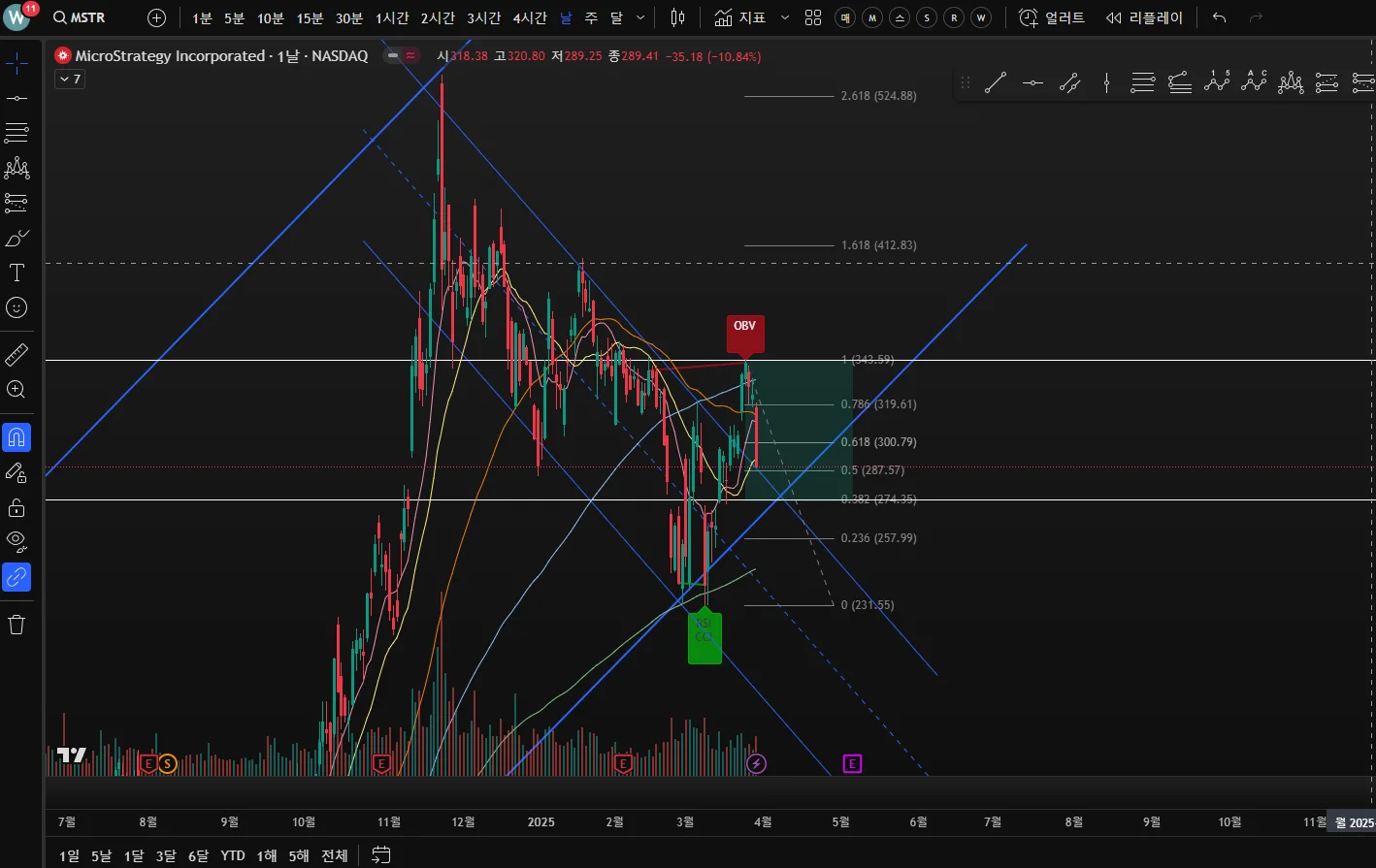Toggle hide all drawings eye icon

tap(16, 541)
